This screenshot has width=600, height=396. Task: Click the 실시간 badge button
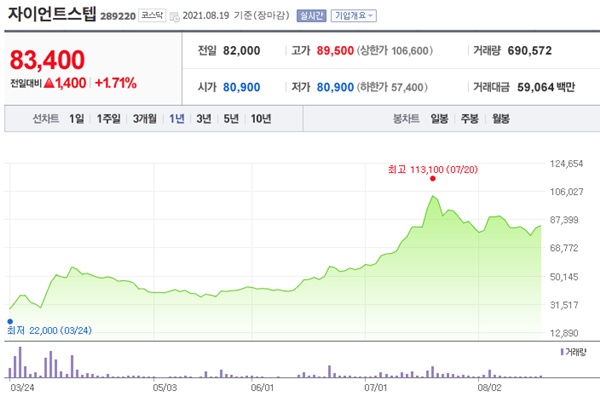(x=311, y=16)
